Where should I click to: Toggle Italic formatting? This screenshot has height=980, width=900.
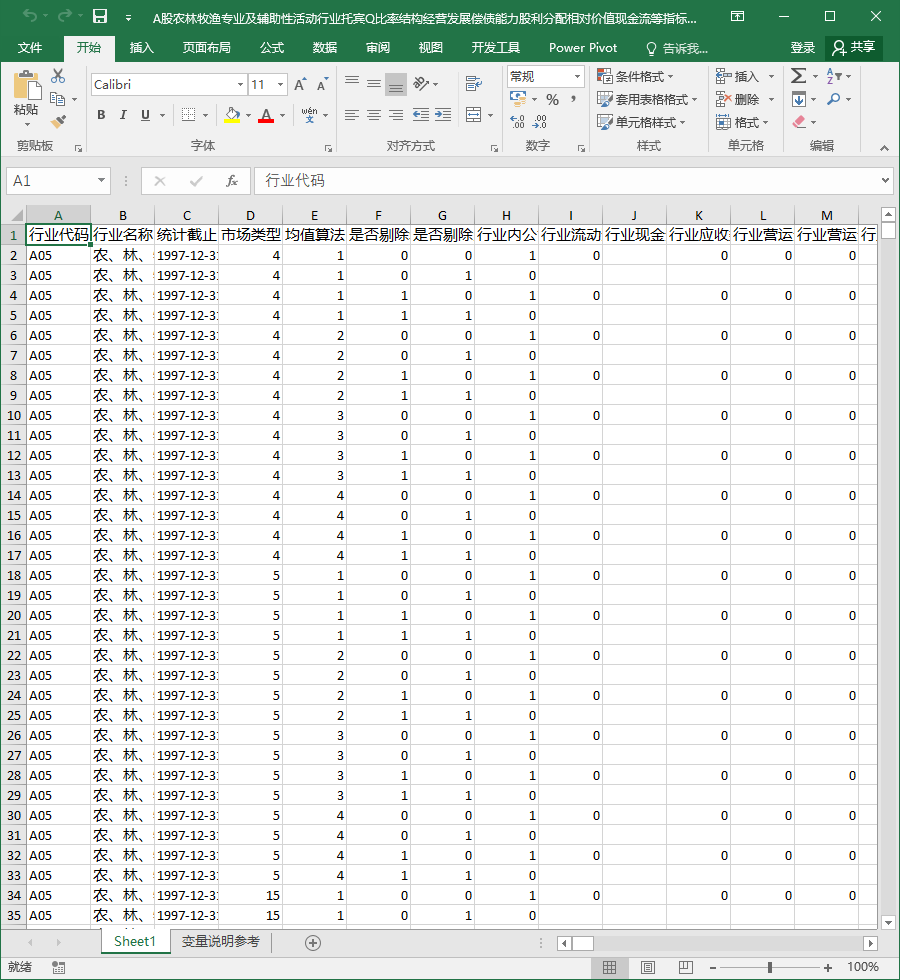point(123,114)
